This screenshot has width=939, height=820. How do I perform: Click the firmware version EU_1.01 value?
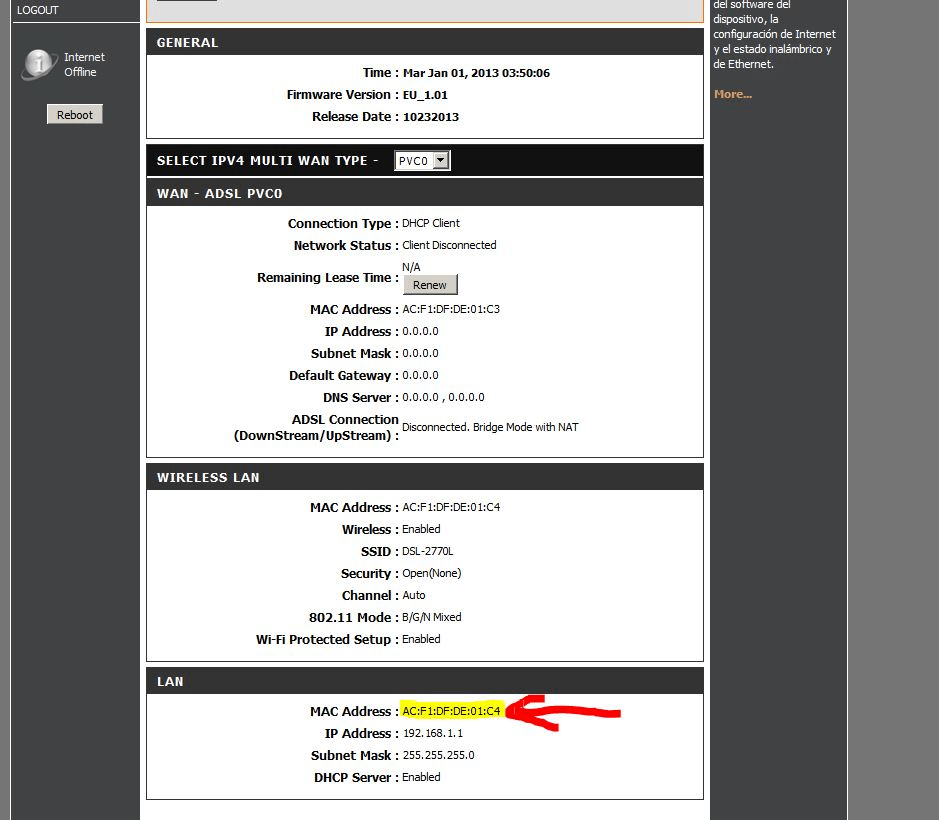pos(425,95)
